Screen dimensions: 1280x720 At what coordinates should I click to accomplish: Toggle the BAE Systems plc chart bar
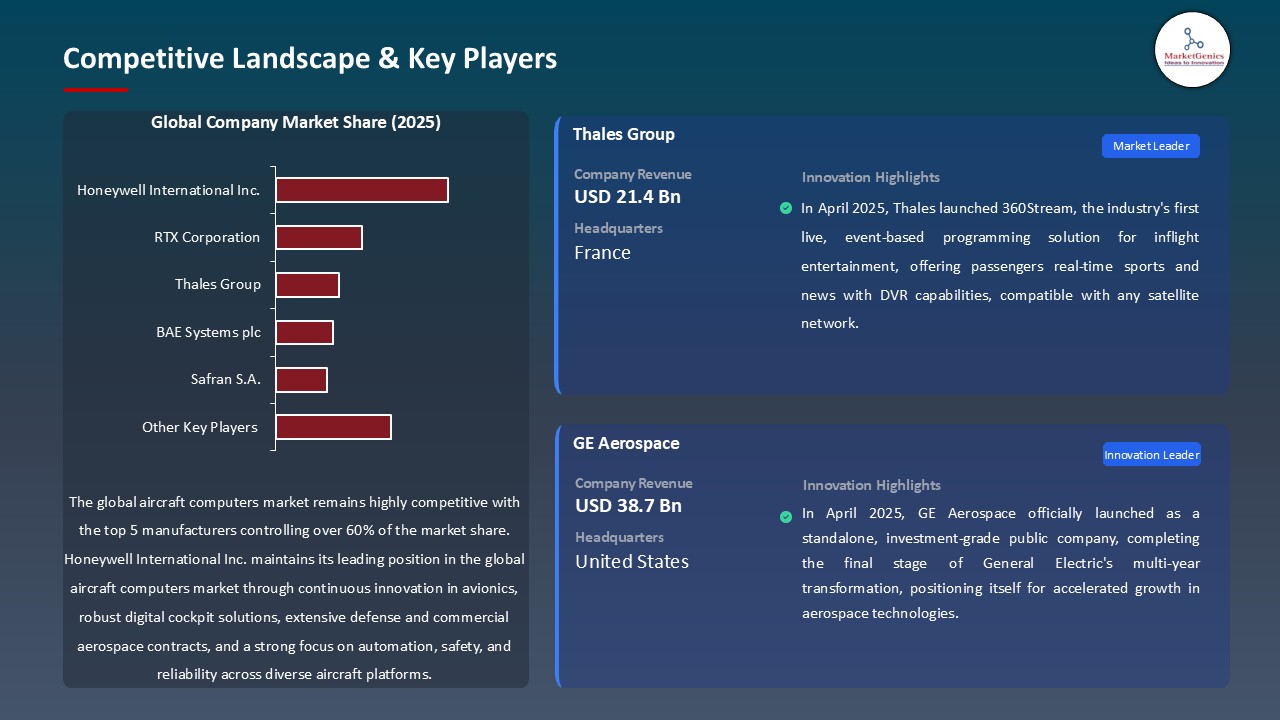305,331
